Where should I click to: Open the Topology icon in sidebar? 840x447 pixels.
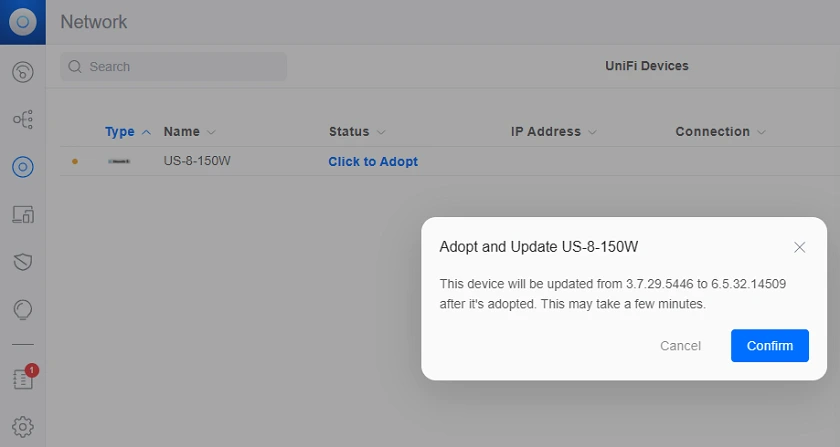22,119
